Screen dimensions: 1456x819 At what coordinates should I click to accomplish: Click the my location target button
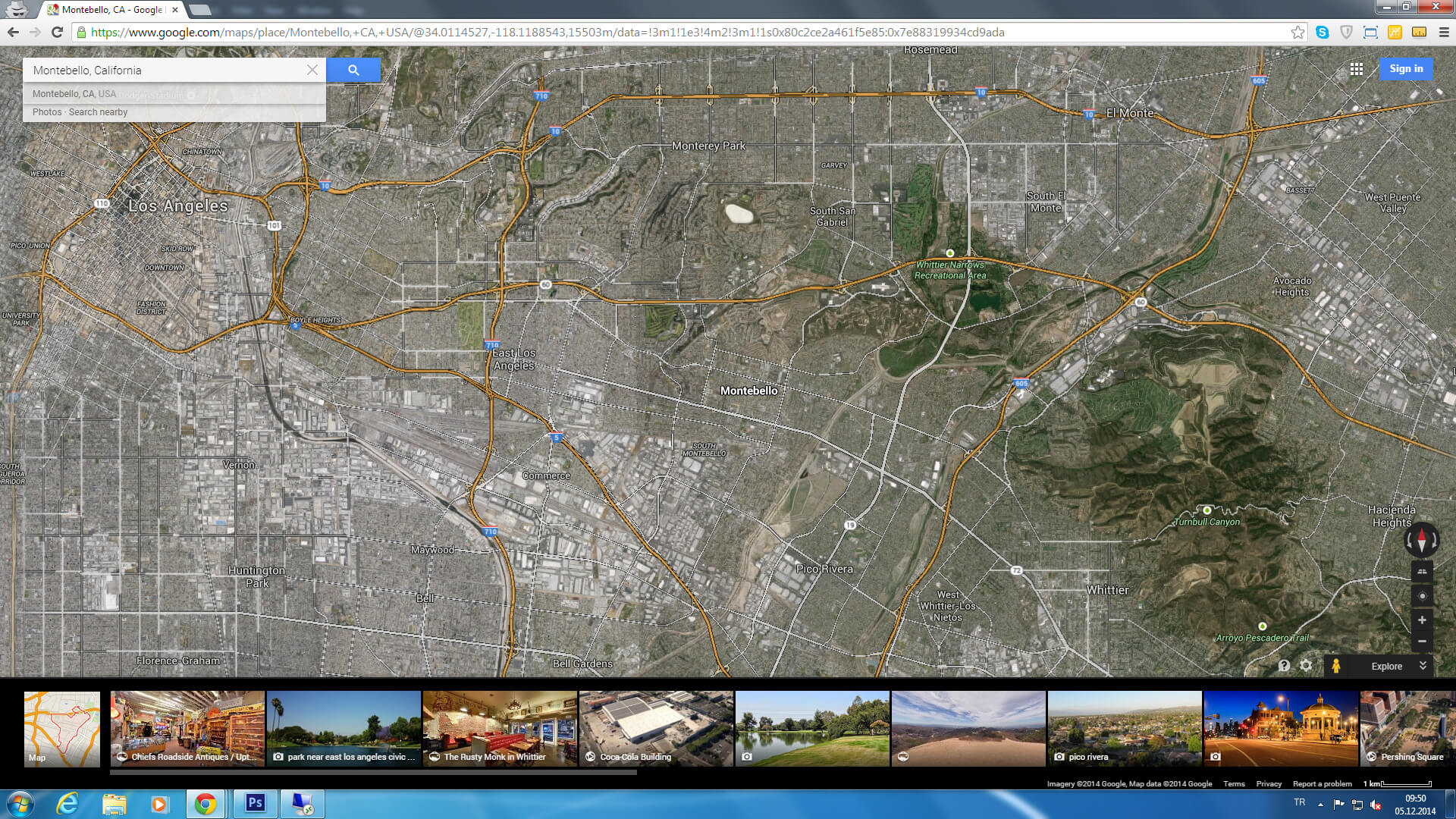coord(1422,596)
